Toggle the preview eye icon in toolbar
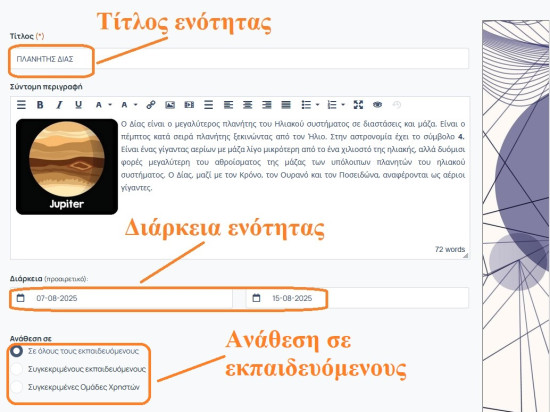 [377, 104]
